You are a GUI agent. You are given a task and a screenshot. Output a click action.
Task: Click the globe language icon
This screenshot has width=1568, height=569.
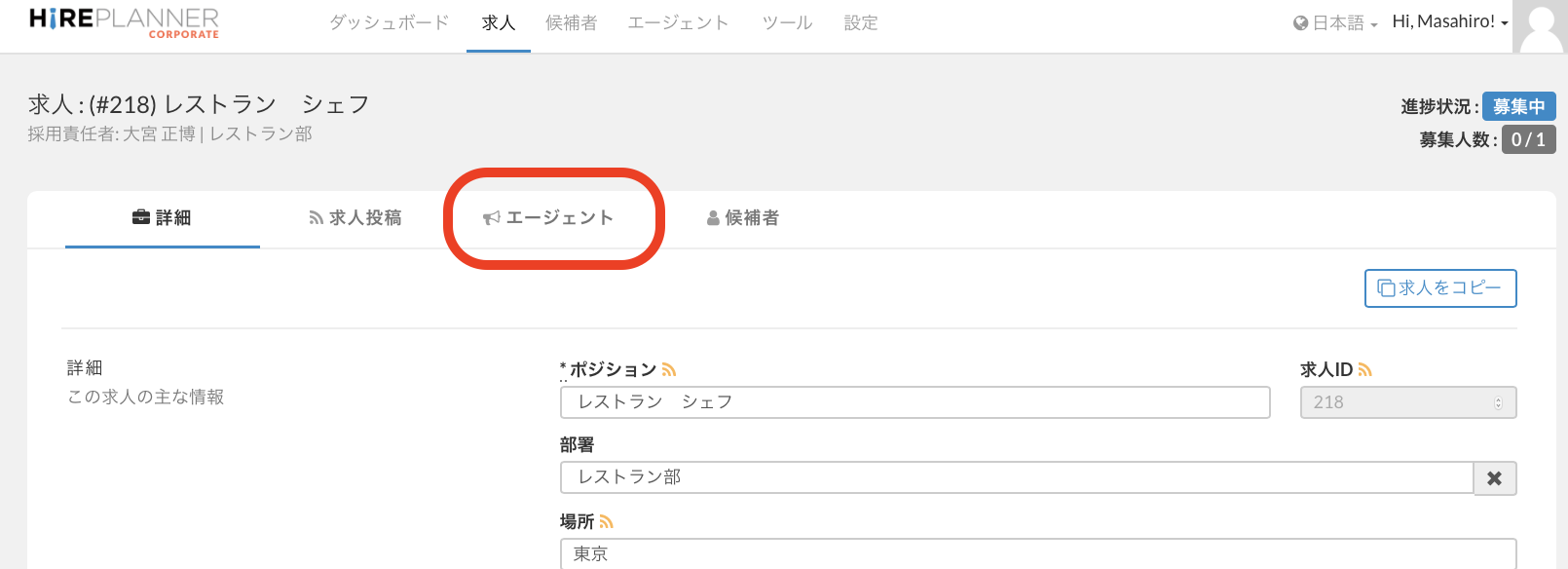click(x=1300, y=23)
